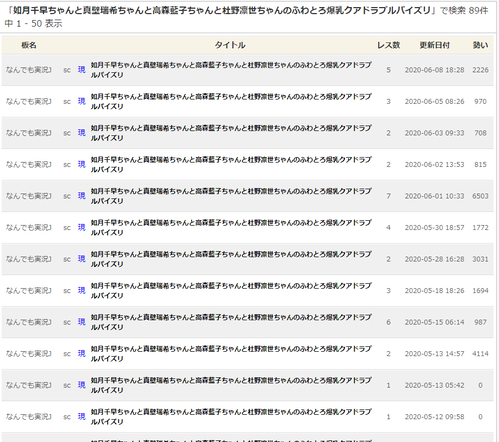499x442 pixels.
Task: Click the 現 link in the 2020-05-15 06:14 row
Action: pyautogui.click(x=82, y=322)
